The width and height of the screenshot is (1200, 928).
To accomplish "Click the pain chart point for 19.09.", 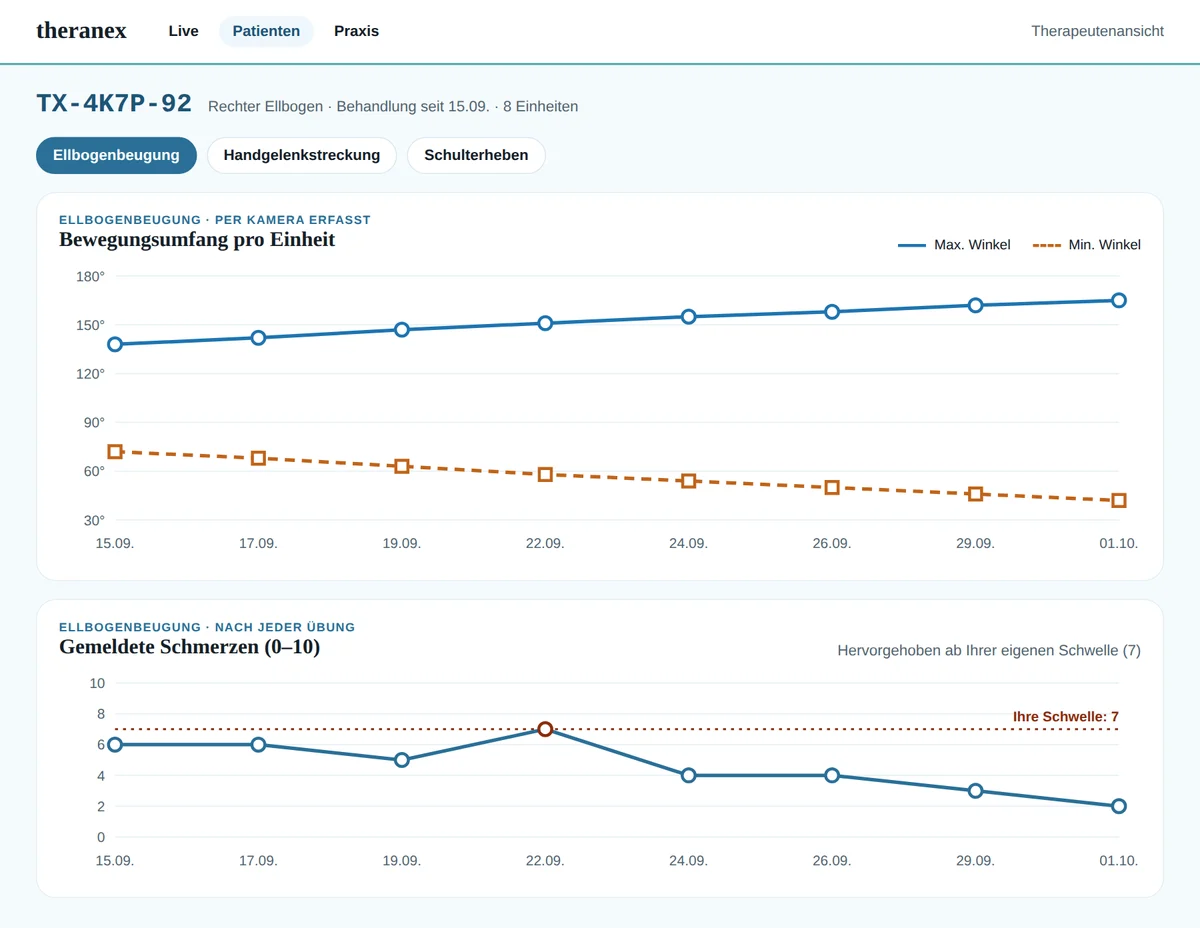I will [x=402, y=760].
